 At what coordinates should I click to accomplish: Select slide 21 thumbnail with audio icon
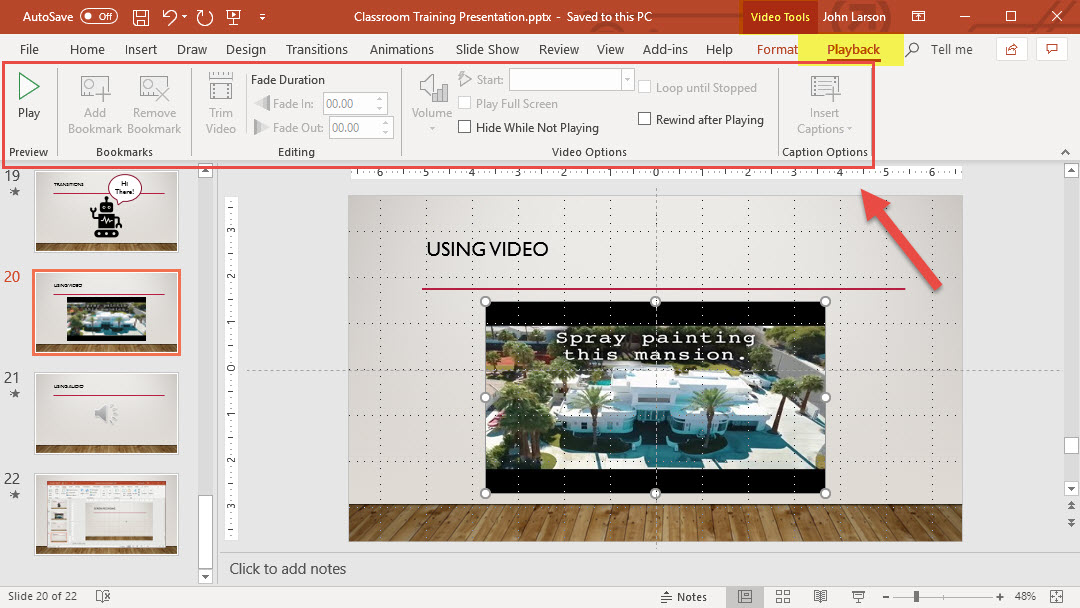point(106,412)
